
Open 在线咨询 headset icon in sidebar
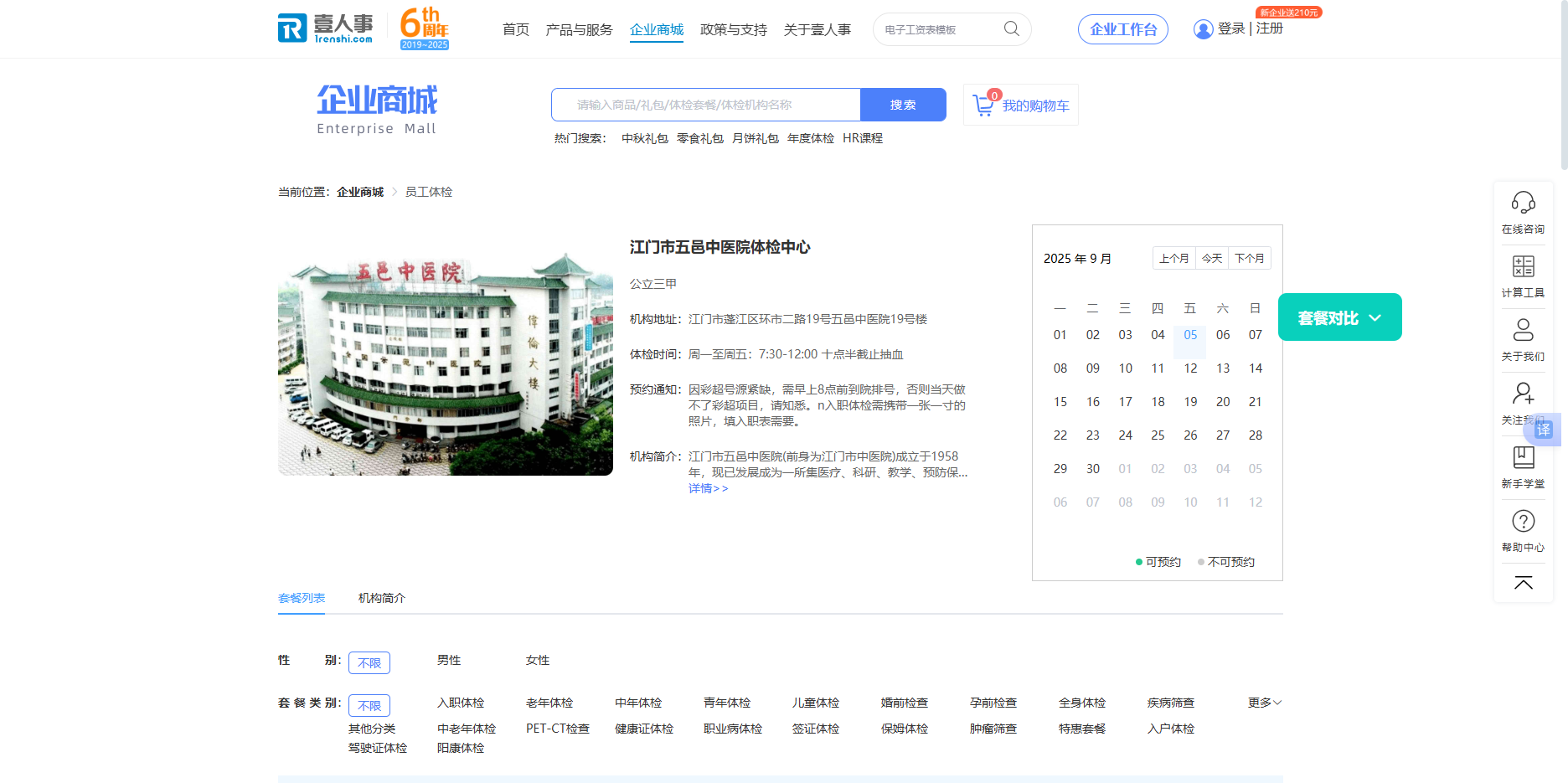pos(1523,203)
